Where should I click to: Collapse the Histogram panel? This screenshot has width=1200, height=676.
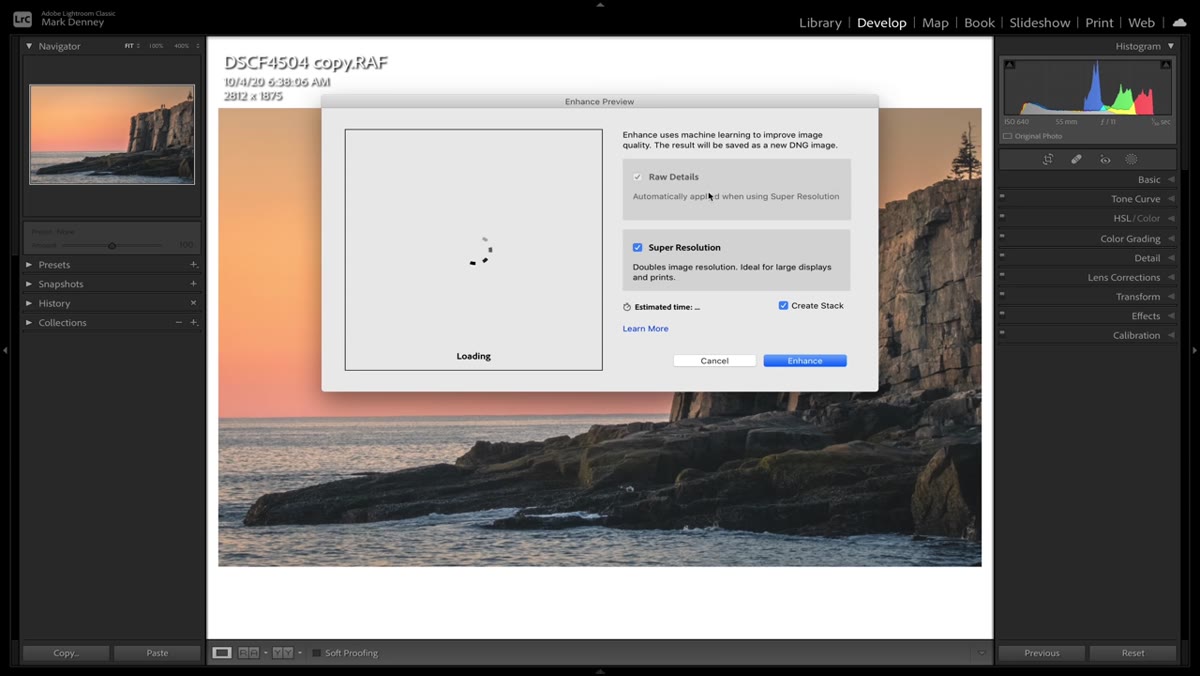[x=1171, y=46]
